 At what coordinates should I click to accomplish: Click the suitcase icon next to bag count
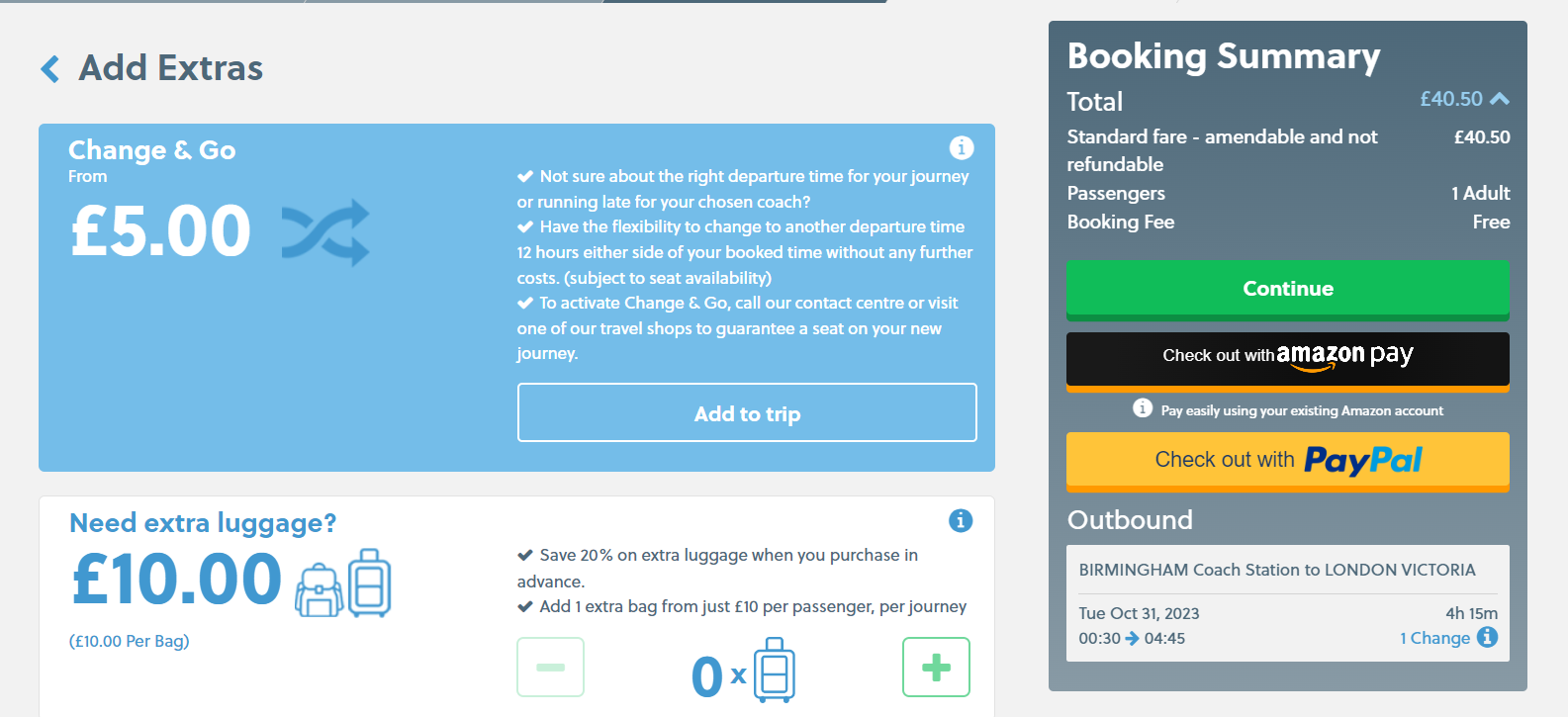tap(775, 671)
